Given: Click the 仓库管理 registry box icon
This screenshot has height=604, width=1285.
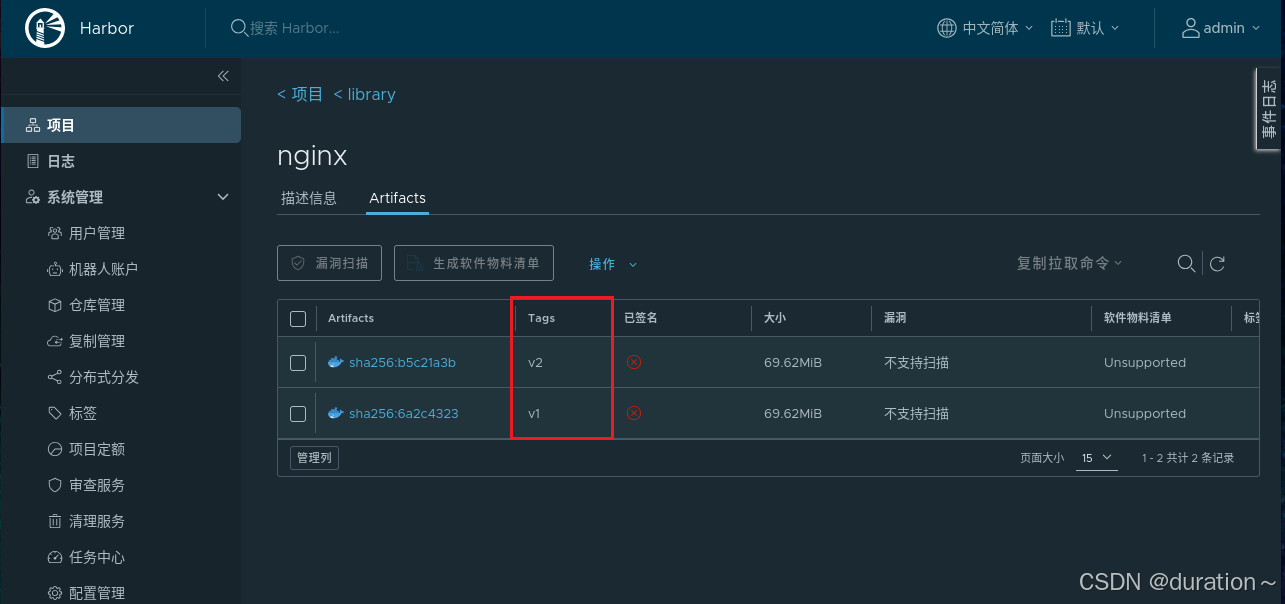Looking at the screenshot, I should coord(55,305).
